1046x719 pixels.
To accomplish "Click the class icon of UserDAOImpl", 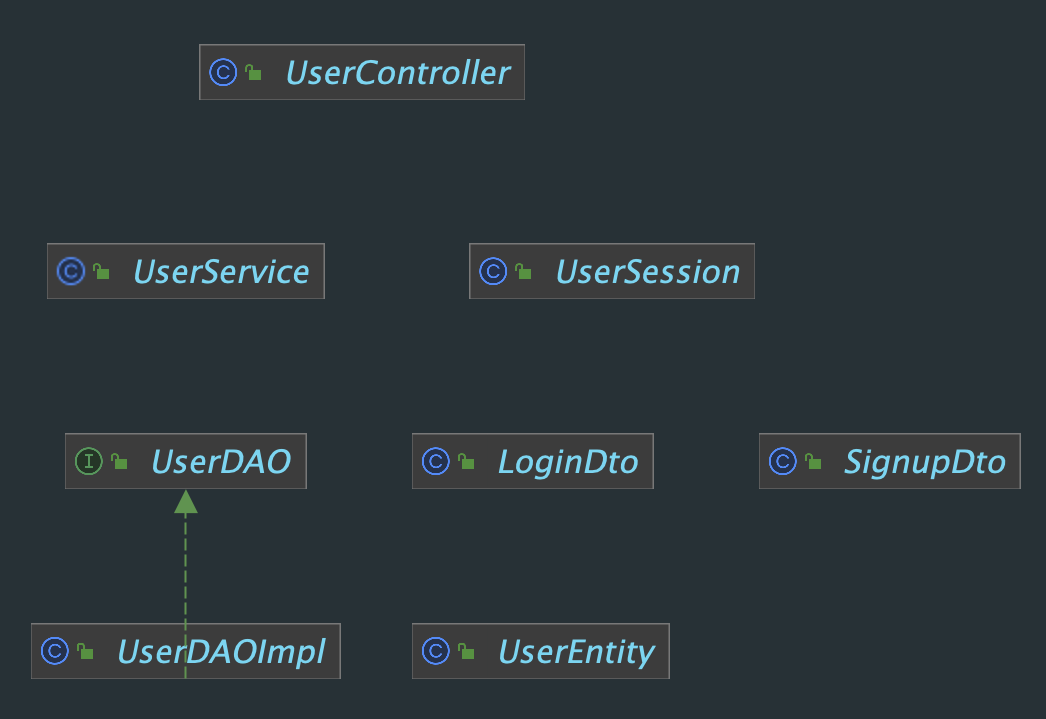I will [55, 651].
